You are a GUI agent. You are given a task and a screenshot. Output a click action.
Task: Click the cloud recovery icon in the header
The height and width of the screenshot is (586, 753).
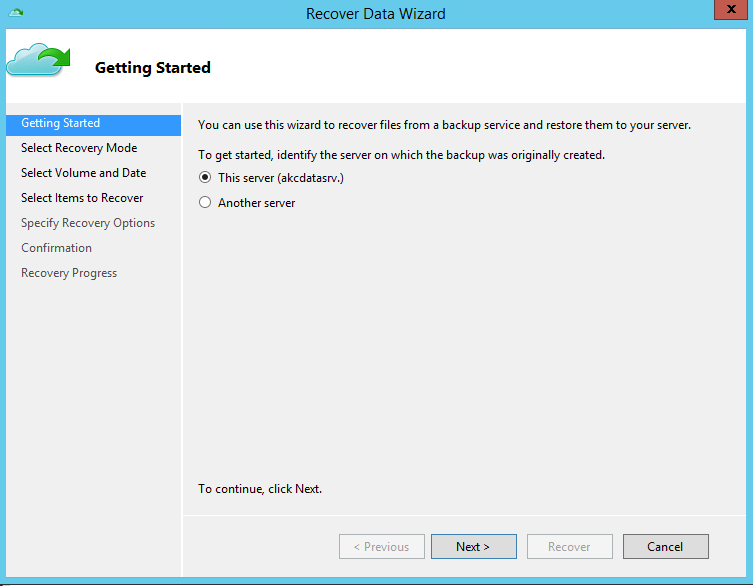pyautogui.click(x=37, y=62)
